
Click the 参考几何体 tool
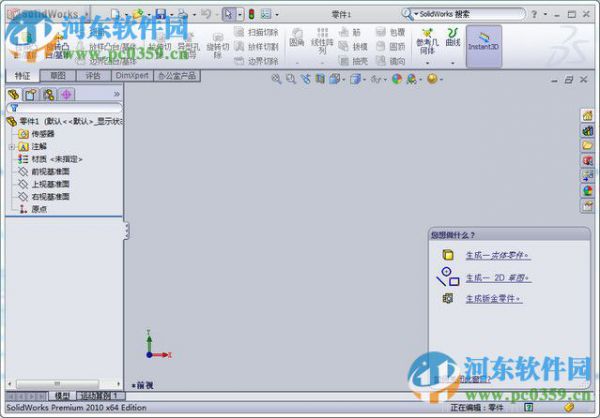[427, 41]
